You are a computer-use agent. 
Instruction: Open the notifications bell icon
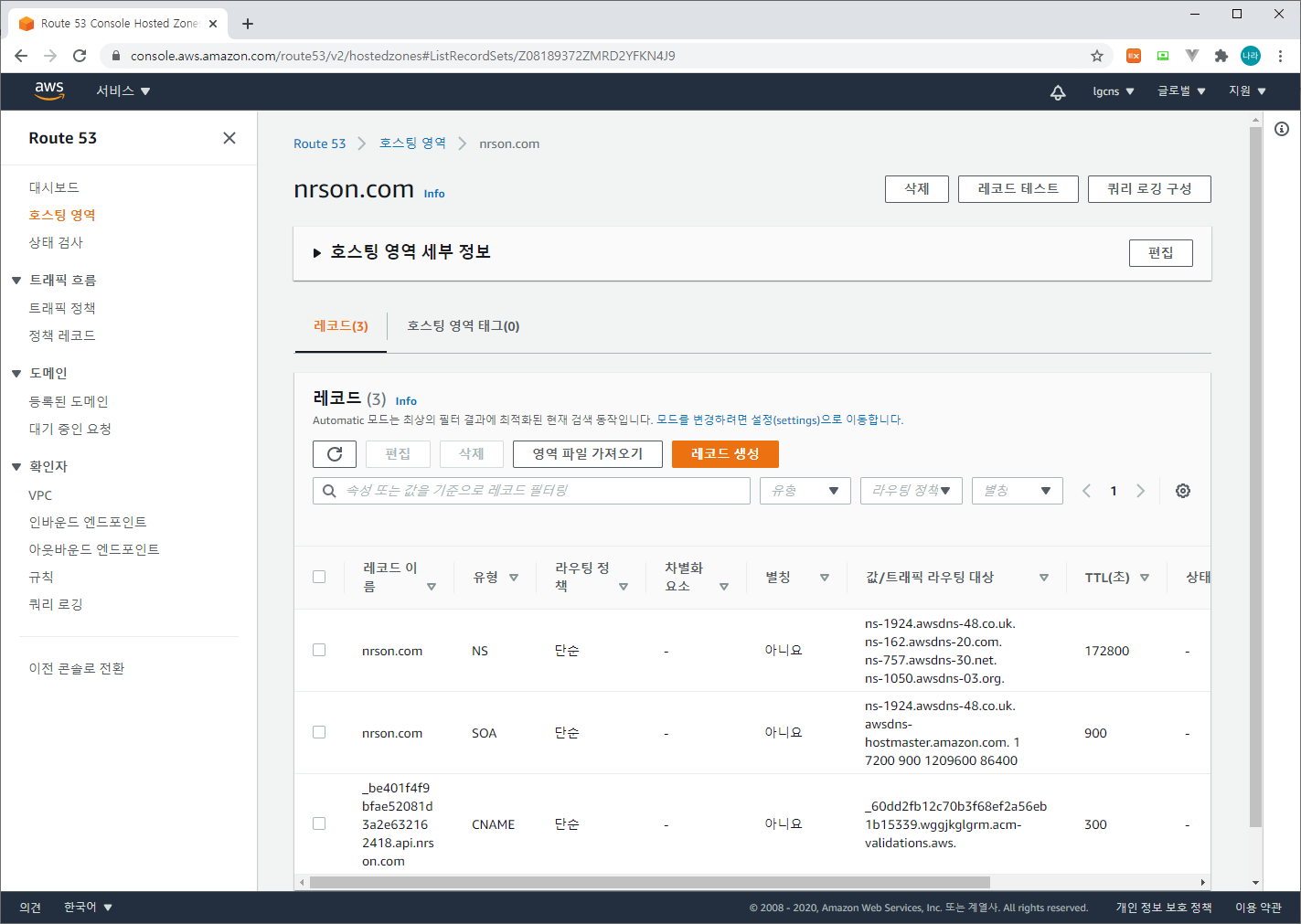tap(1058, 91)
